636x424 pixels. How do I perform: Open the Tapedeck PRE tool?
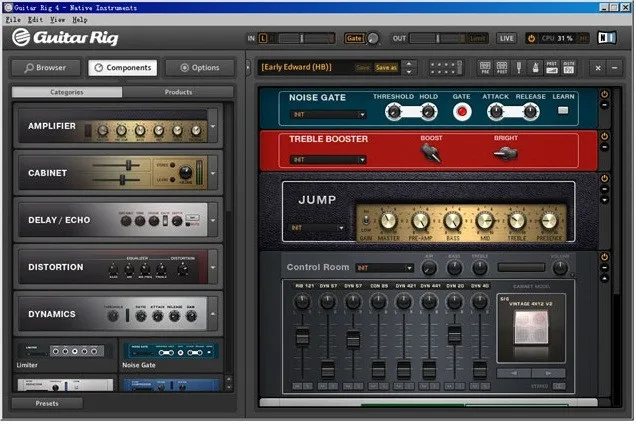pos(485,67)
